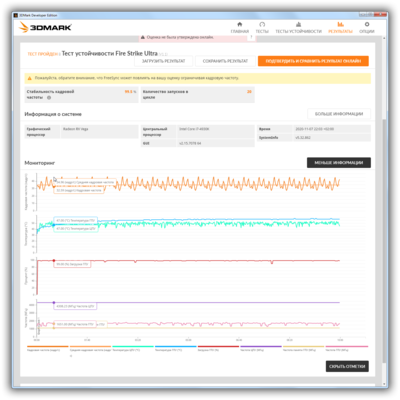
Task: Click the 3DMARK logo
Action: coord(46,27)
